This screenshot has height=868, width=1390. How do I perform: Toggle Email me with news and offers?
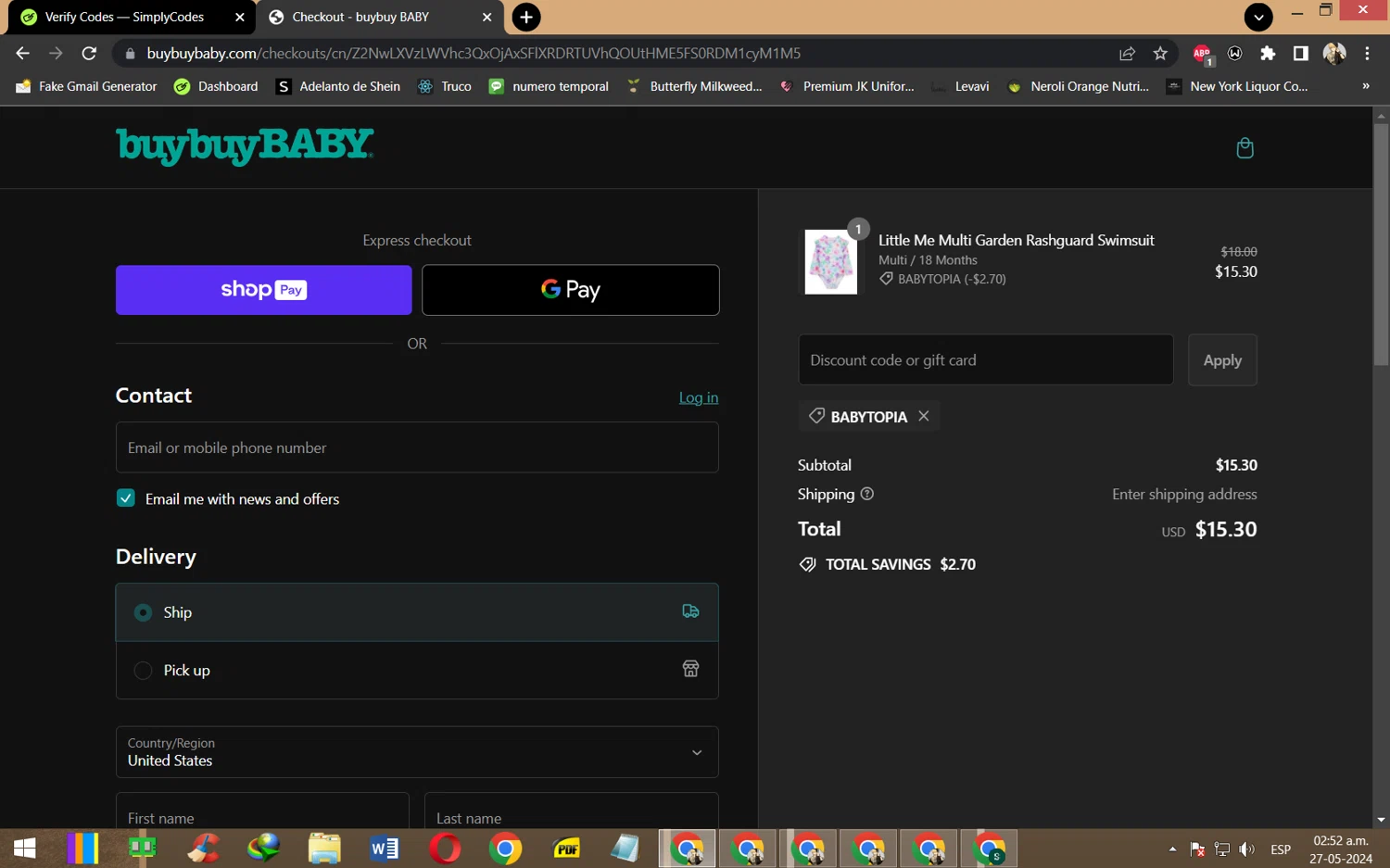click(x=126, y=498)
